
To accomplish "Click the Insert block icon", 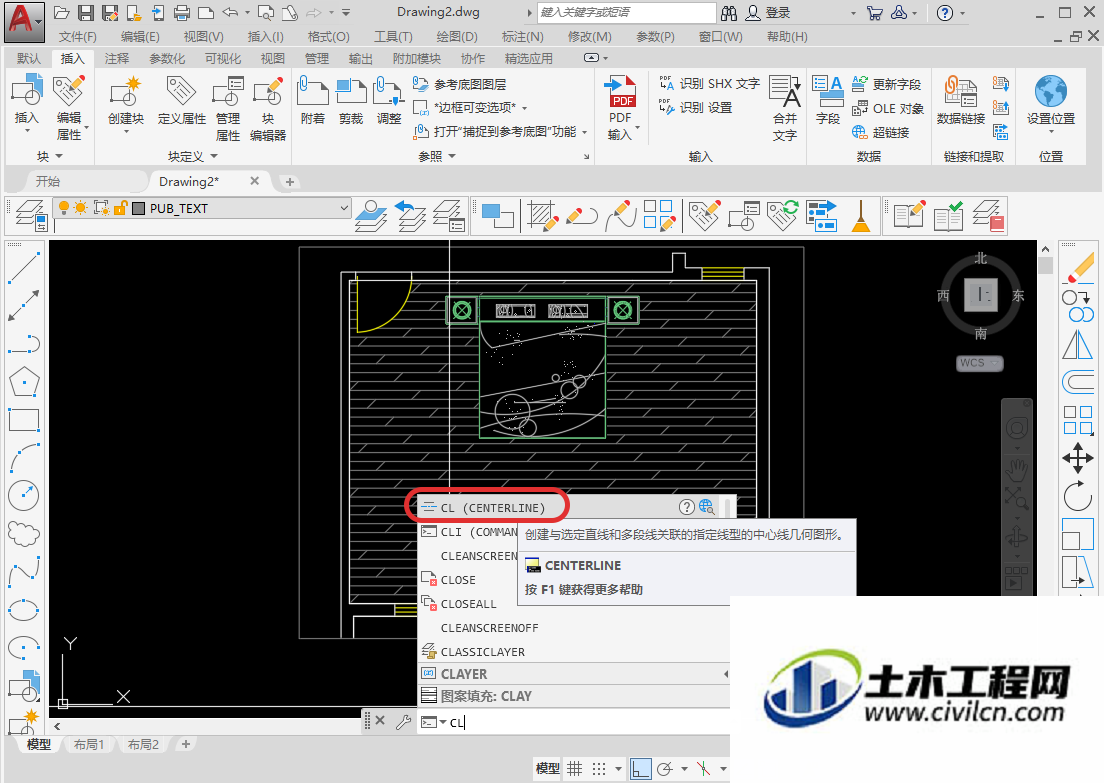I will tap(27, 92).
